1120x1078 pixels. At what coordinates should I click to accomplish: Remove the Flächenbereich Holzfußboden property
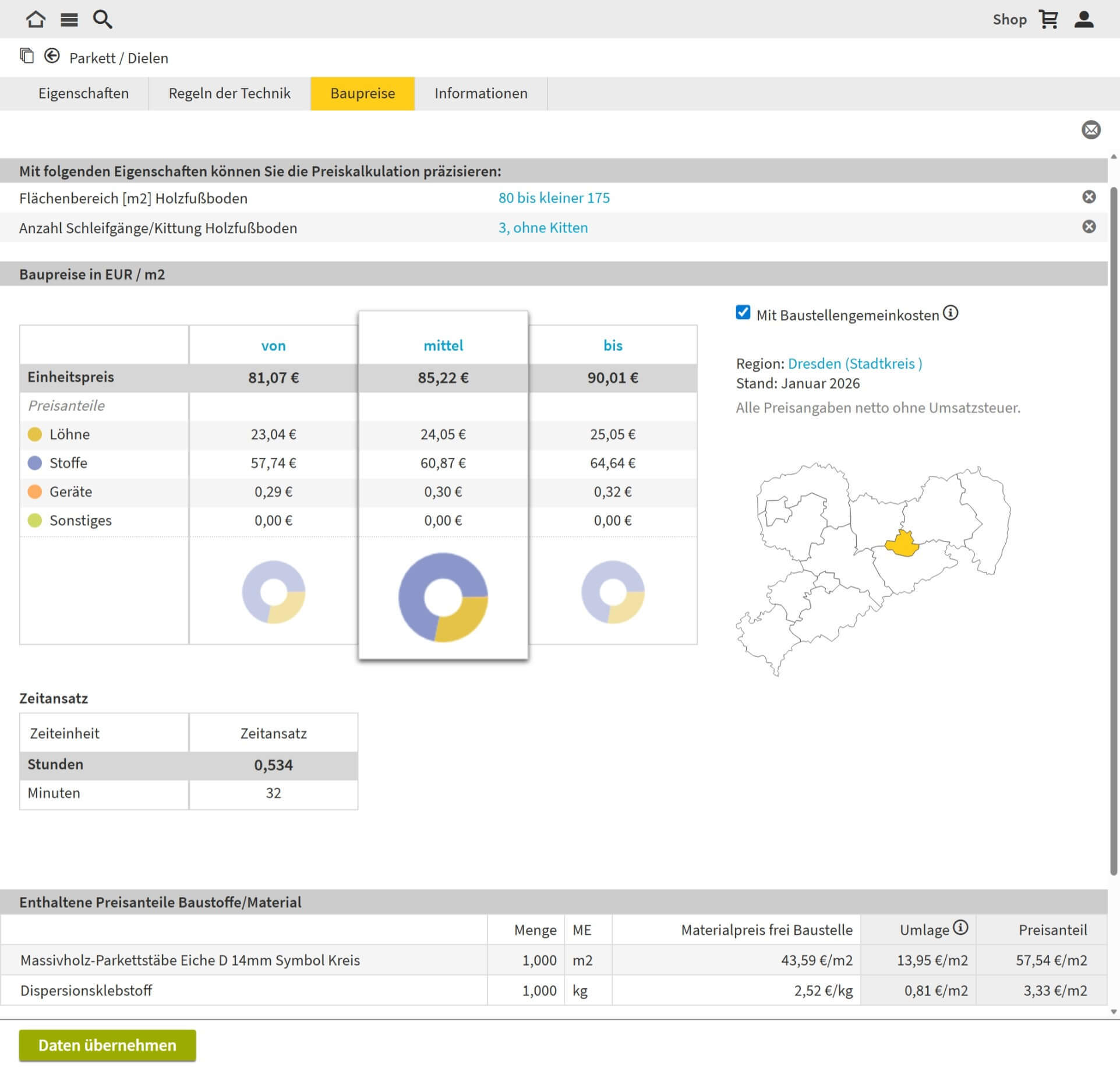(1089, 197)
